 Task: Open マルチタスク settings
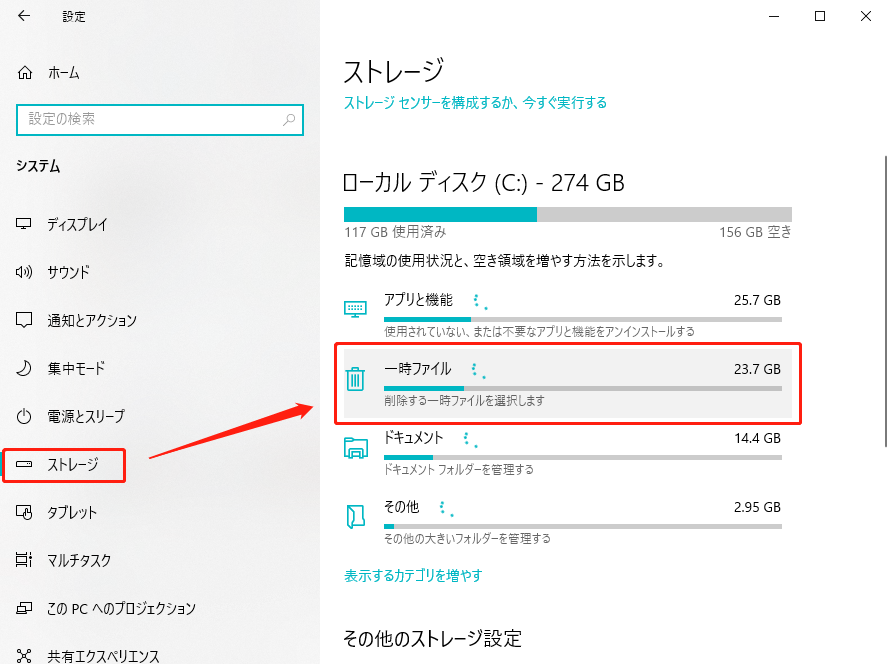click(160, 560)
